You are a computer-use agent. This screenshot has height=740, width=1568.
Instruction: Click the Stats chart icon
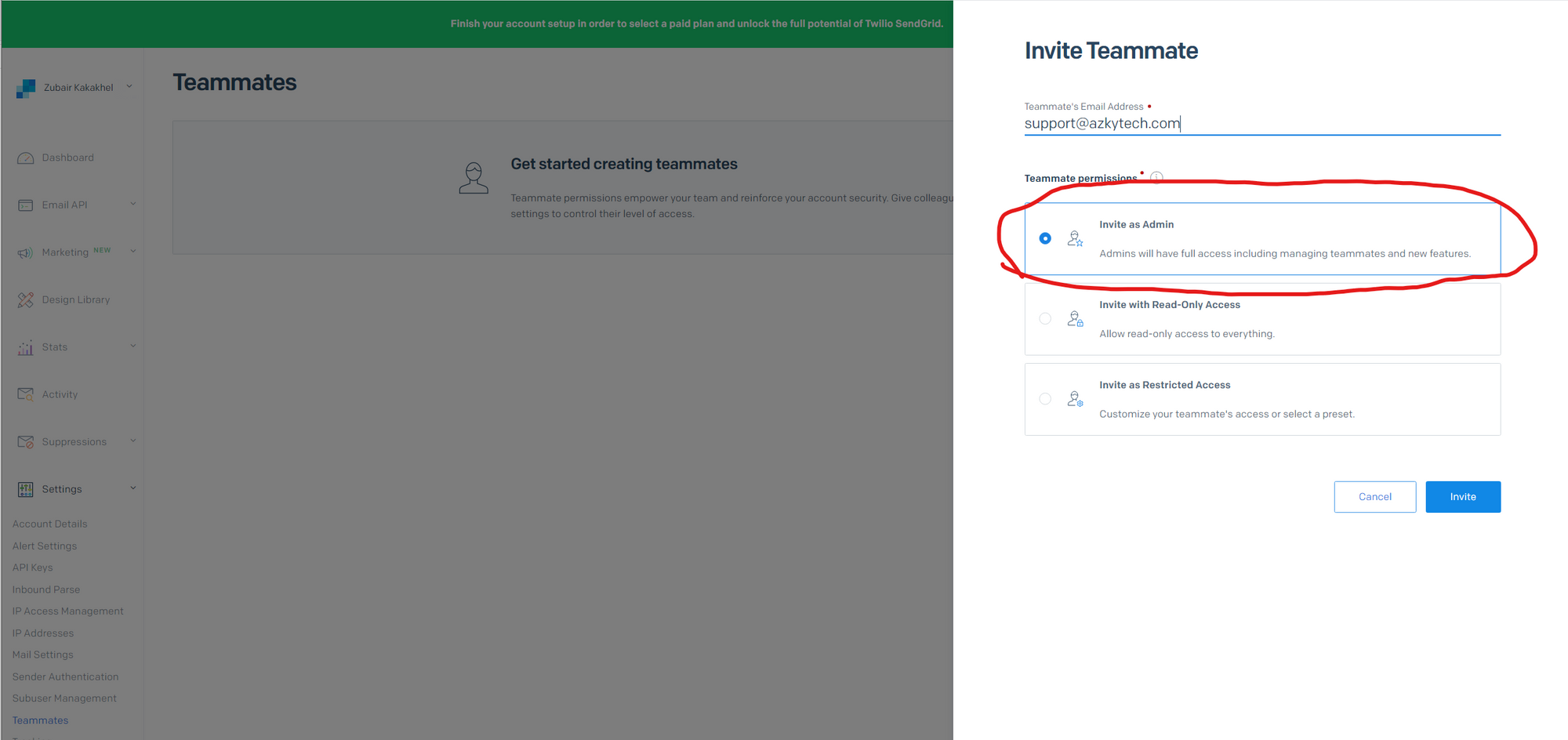click(x=25, y=347)
